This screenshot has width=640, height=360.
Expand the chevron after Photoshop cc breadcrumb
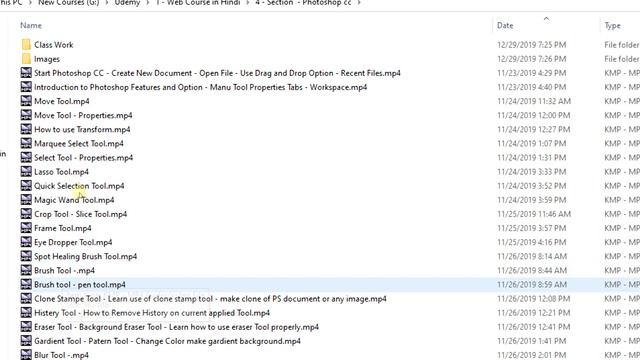[359, 3]
